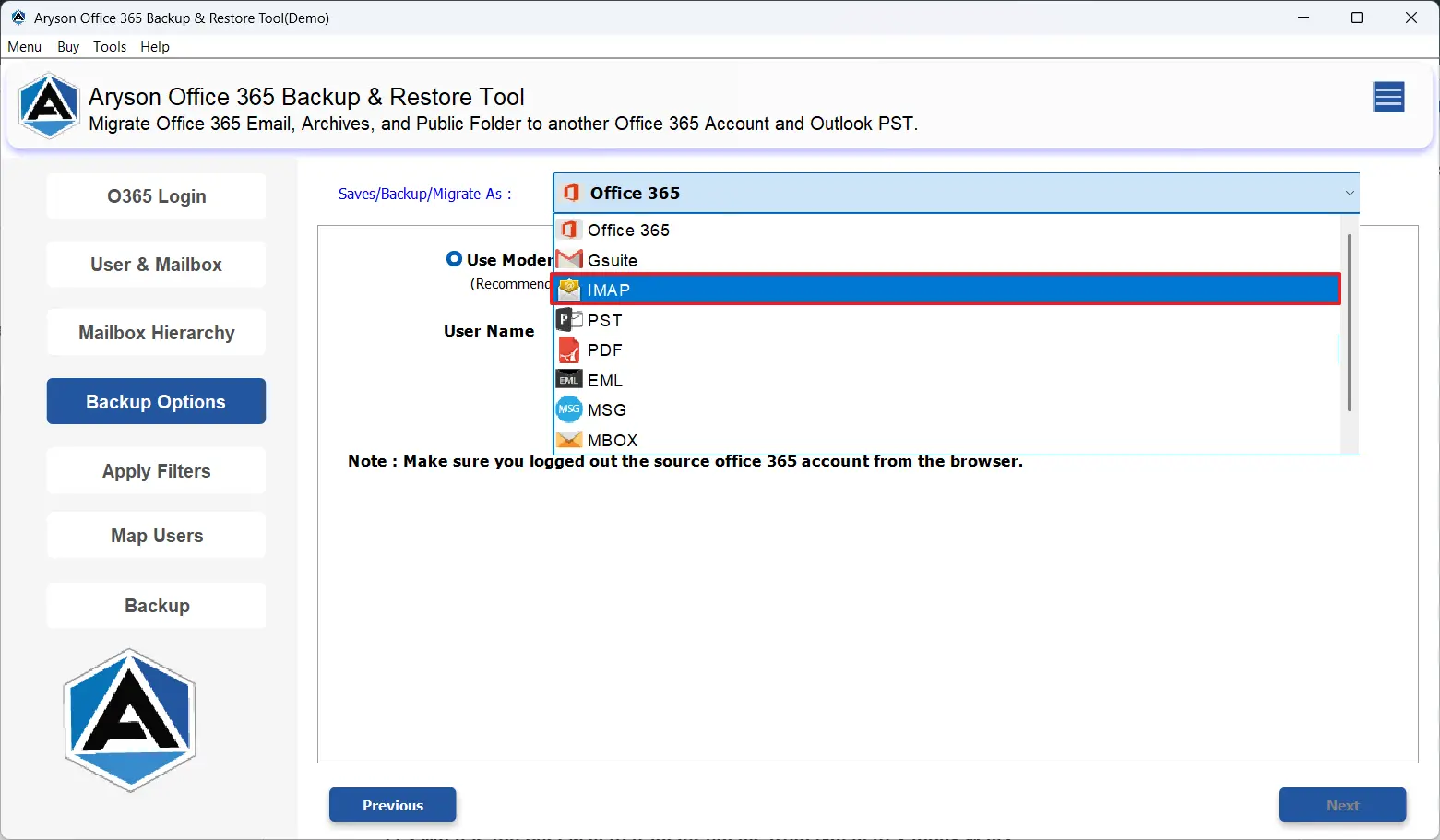1440x840 pixels.
Task: Click the Saves/Backup/Migrate As label
Action: click(424, 194)
